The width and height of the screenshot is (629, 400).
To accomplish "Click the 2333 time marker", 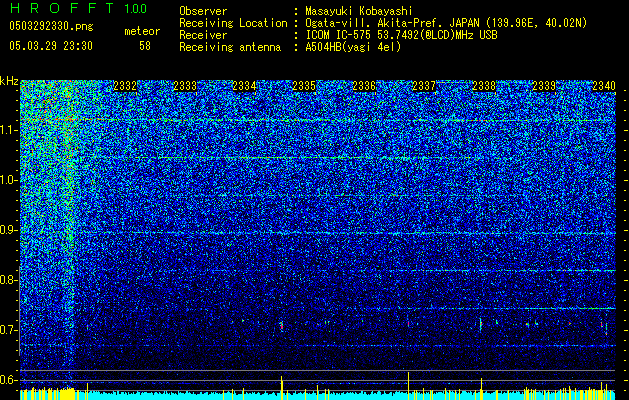I will pyautogui.click(x=185, y=86).
